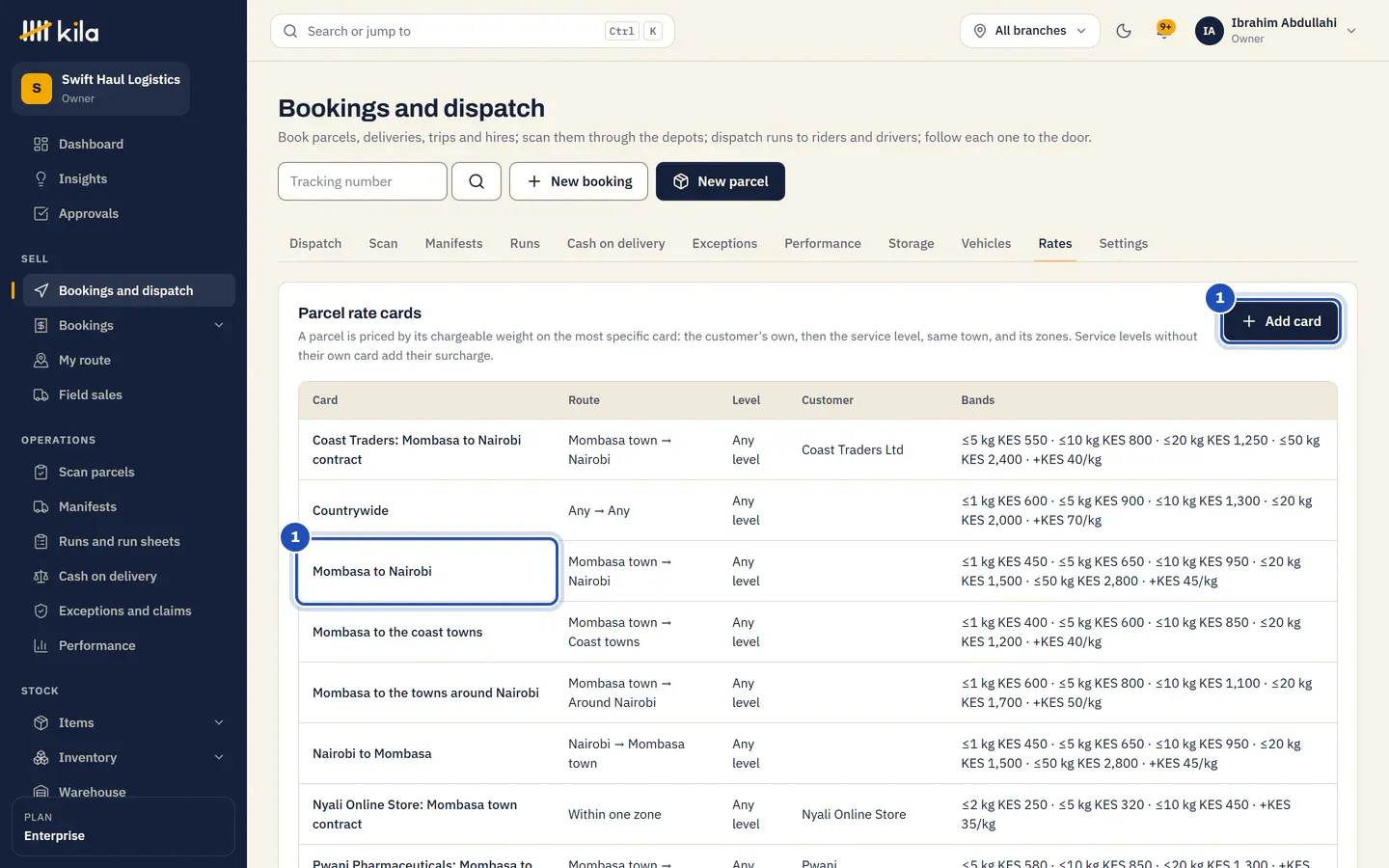Click the Kila logo

[59, 31]
